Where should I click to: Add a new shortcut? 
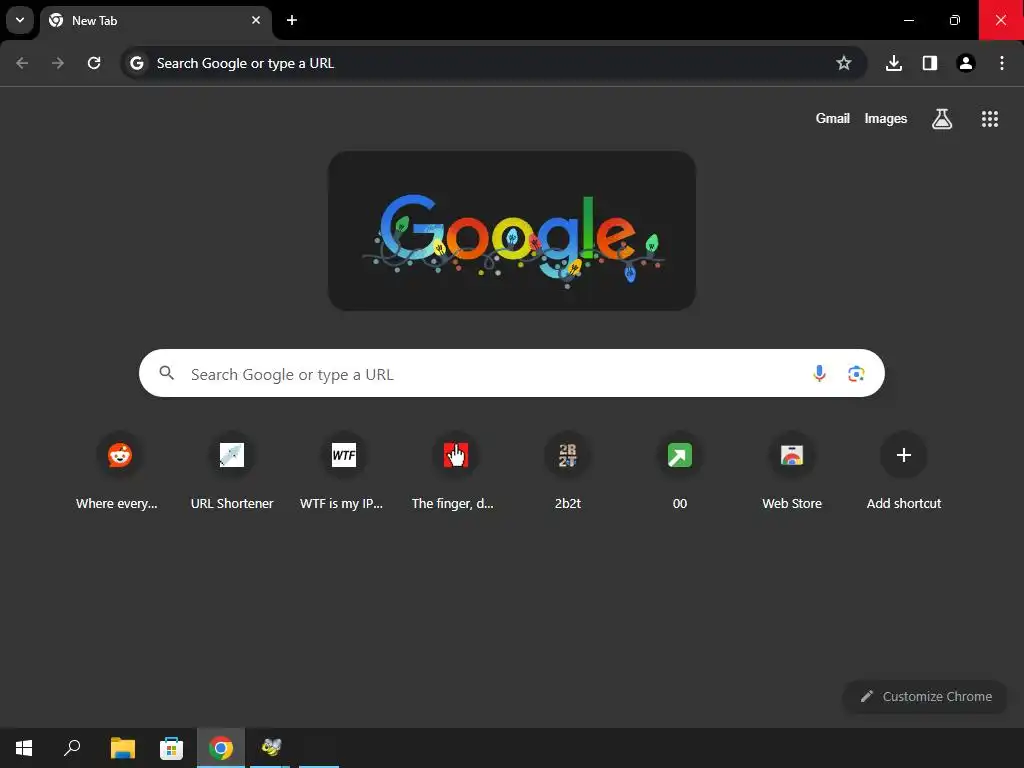click(904, 455)
